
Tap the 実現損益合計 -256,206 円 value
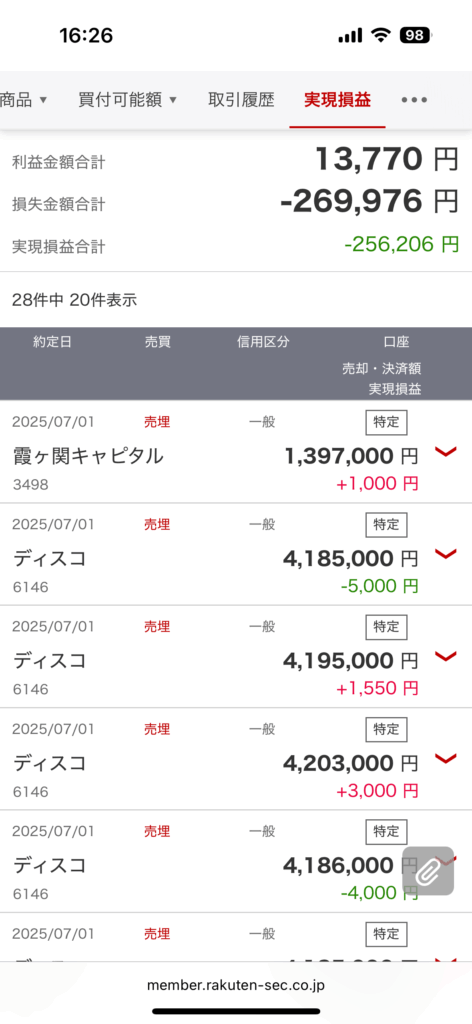pyautogui.click(x=401, y=244)
